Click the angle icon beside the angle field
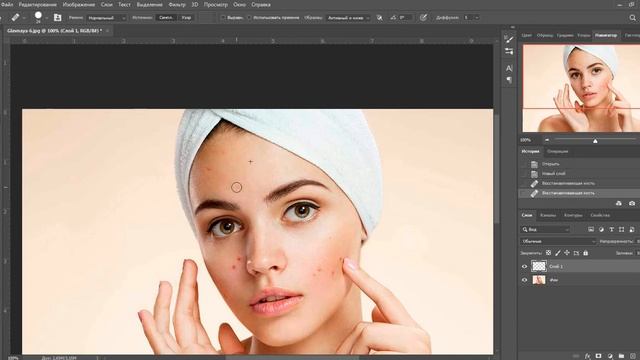 (x=393, y=18)
